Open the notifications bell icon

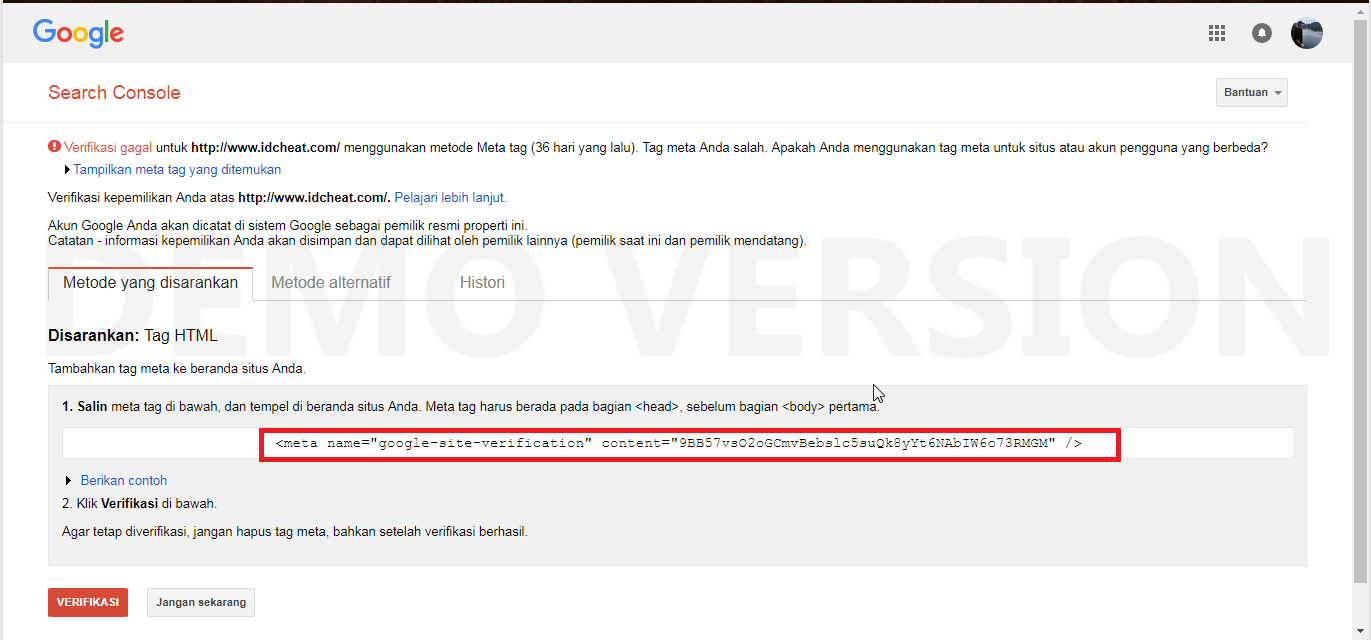point(1262,33)
